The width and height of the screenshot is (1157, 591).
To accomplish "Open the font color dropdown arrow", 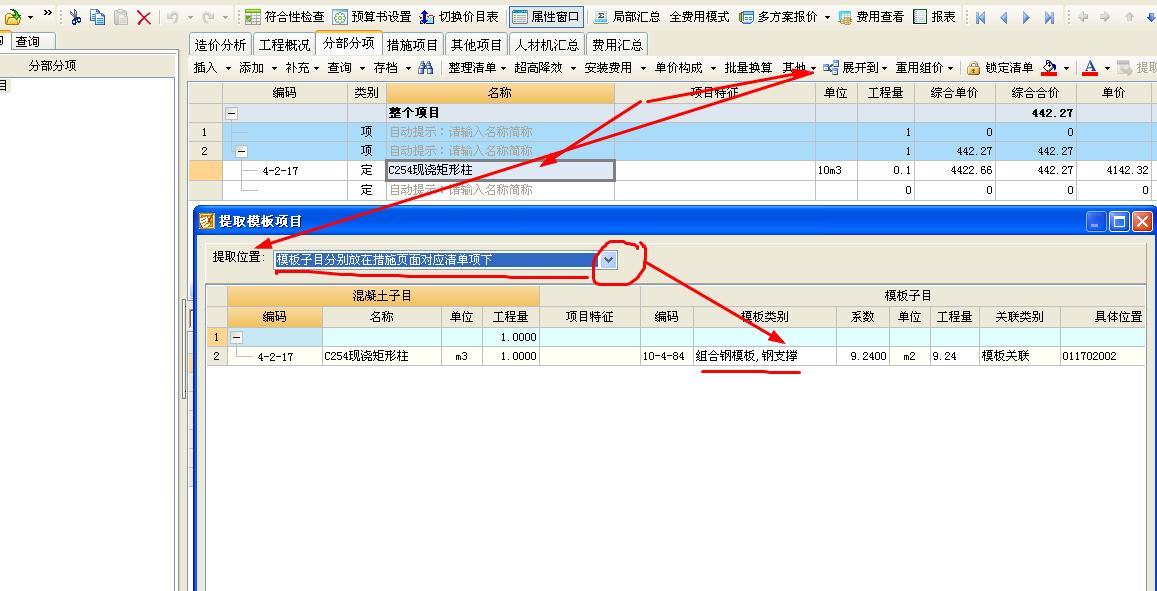I will point(1107,68).
